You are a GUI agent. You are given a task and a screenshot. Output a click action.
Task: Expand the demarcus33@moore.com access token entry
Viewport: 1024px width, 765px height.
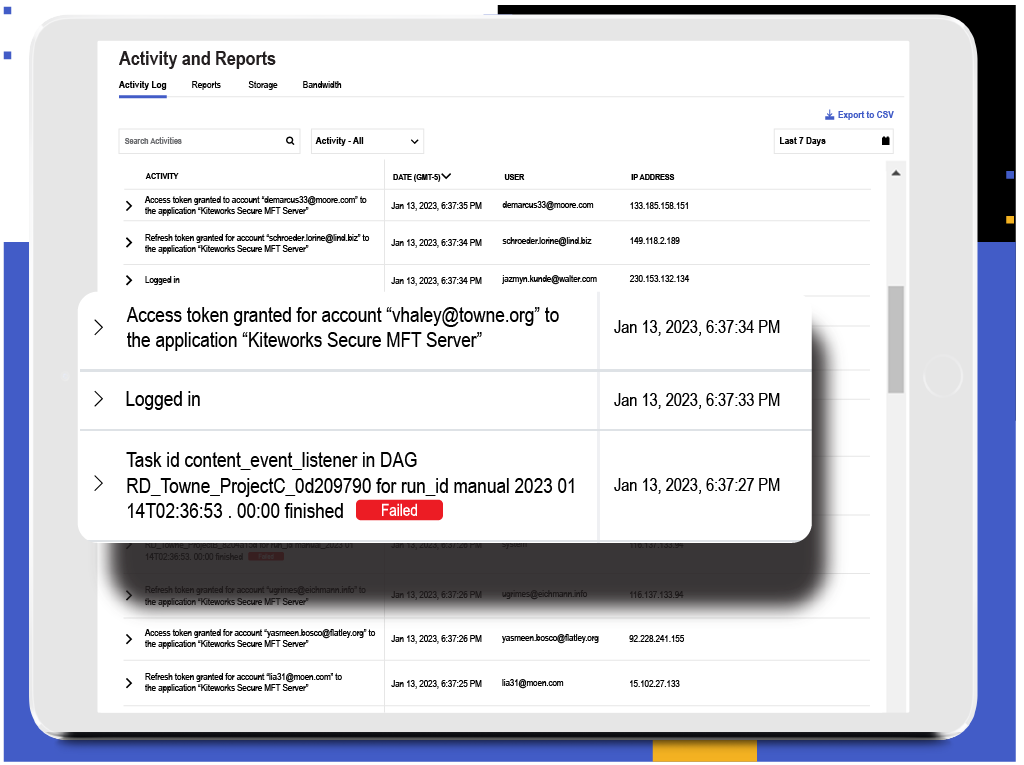coord(127,206)
